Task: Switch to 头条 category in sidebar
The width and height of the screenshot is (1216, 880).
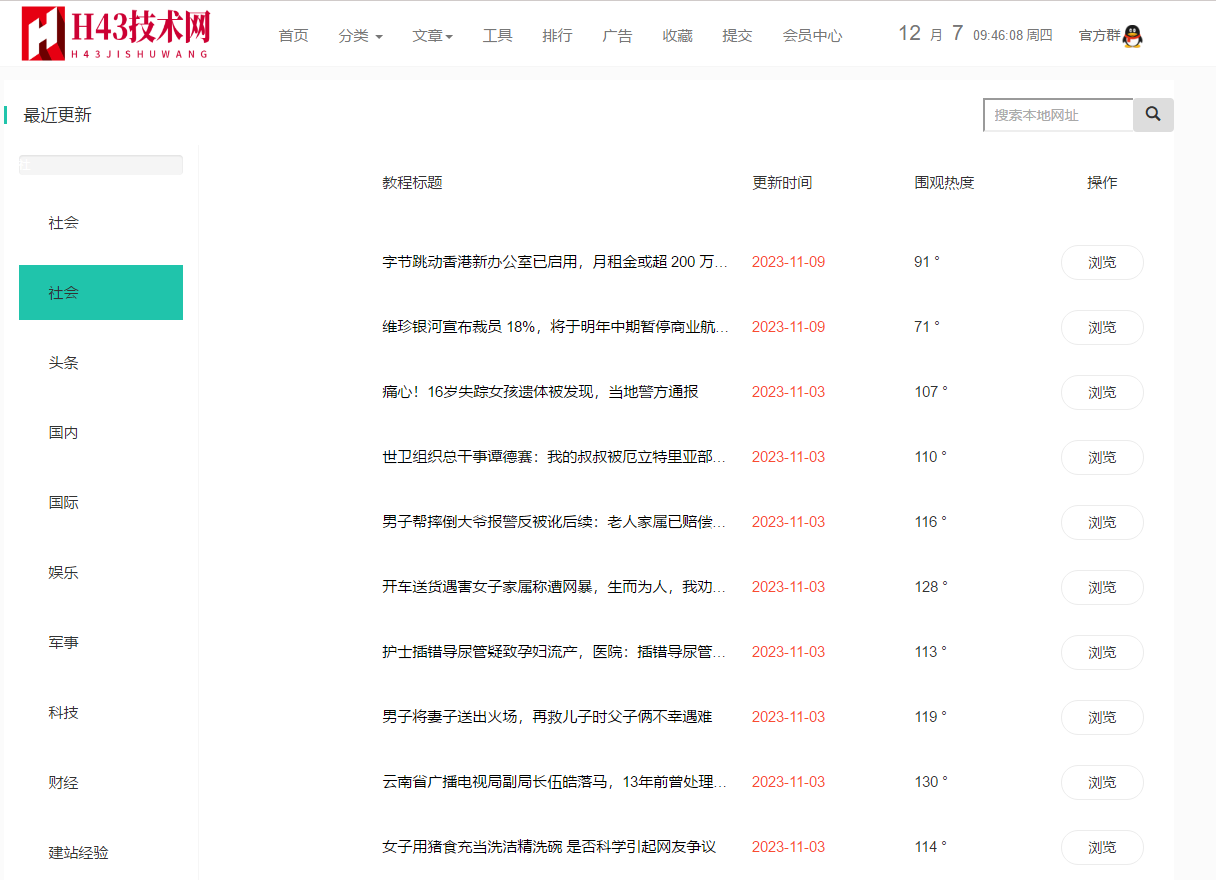Action: 64,363
